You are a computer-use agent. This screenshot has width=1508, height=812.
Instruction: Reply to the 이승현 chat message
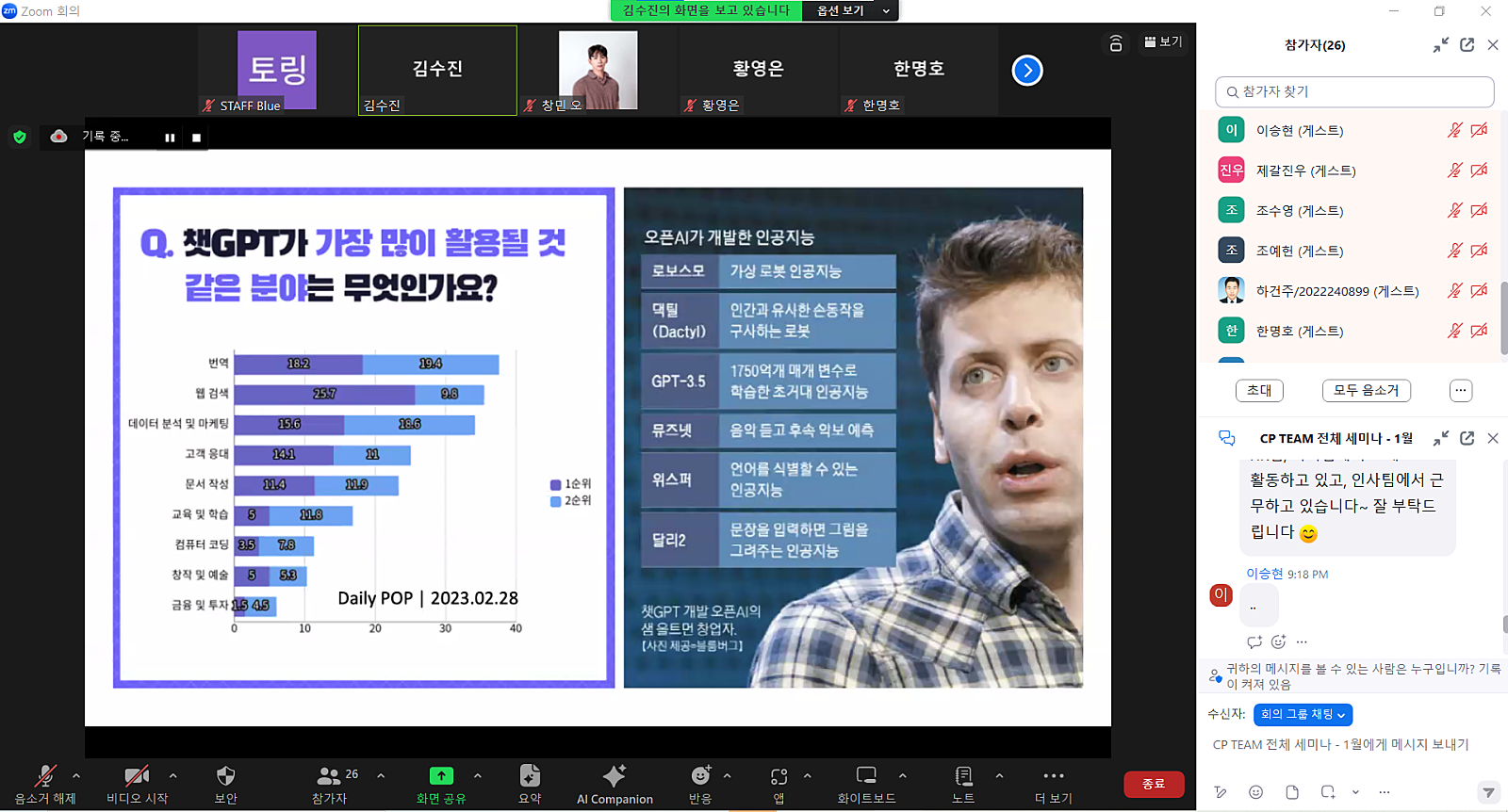coord(1254,642)
